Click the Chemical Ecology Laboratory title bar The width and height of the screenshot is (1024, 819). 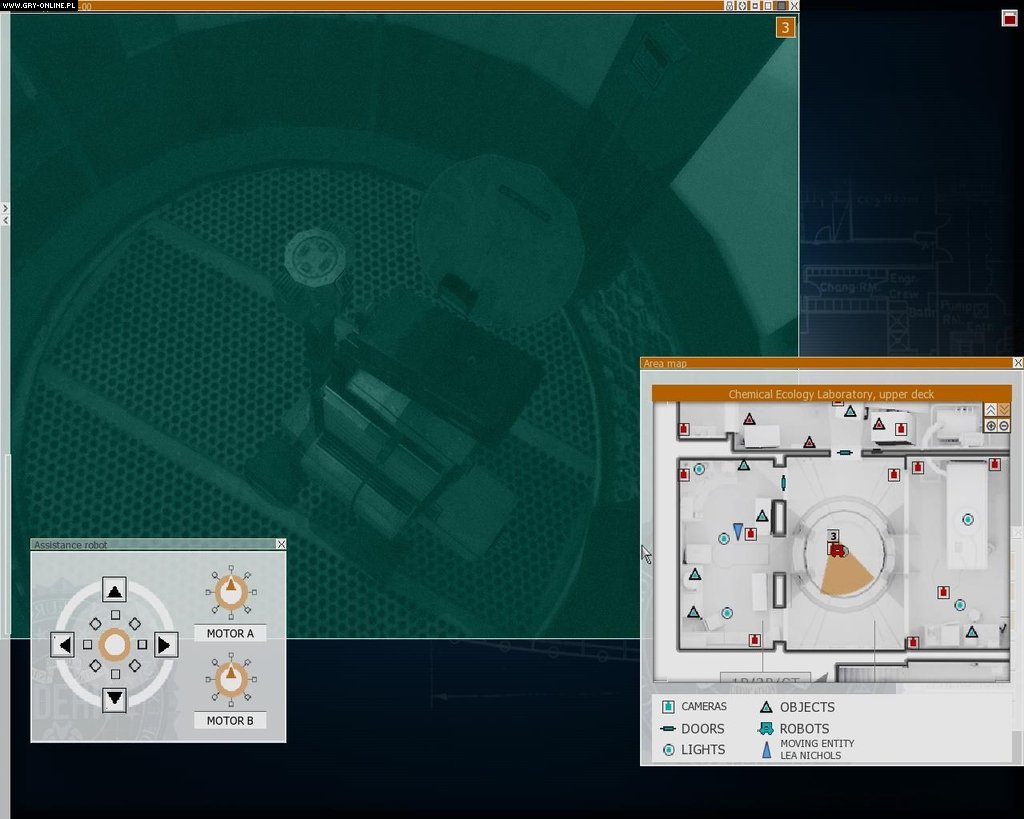[830, 394]
